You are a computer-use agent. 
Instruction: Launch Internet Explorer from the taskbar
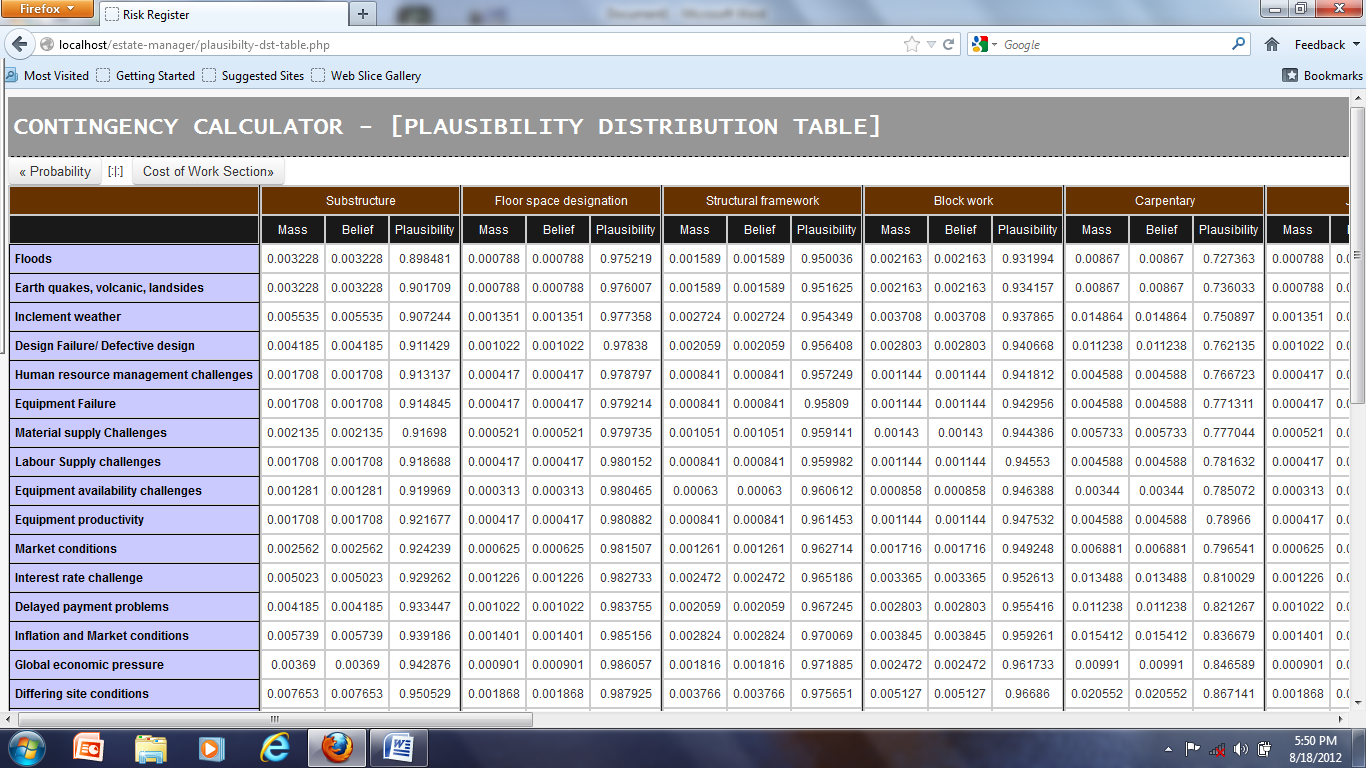[274, 747]
